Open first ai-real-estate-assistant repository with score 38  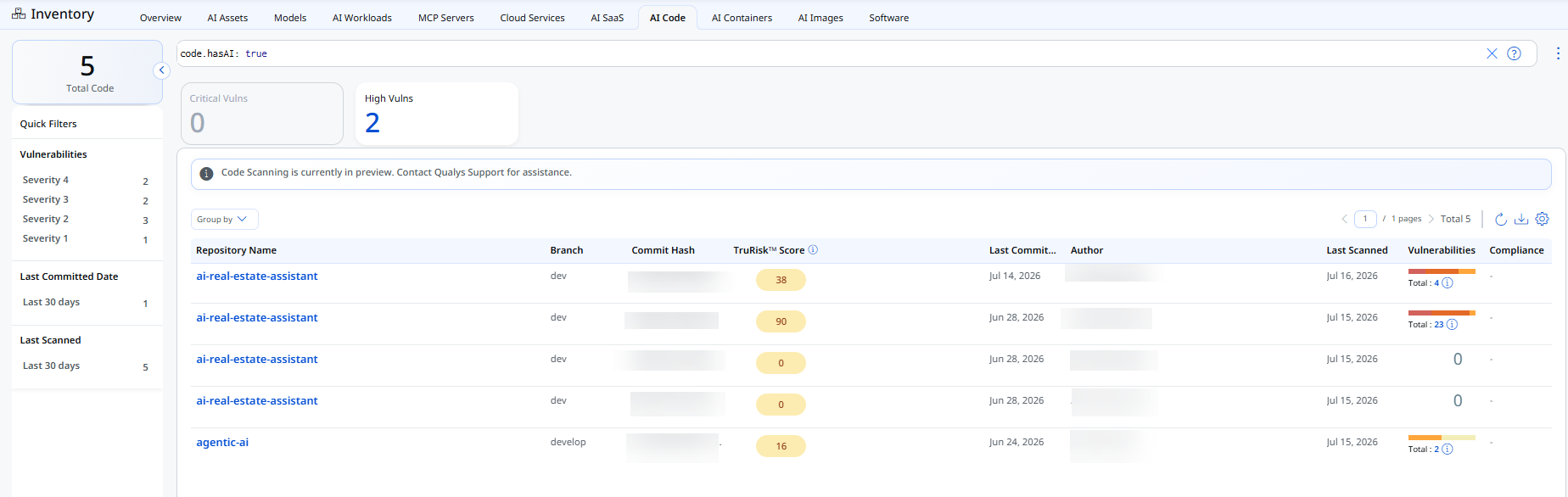click(257, 276)
